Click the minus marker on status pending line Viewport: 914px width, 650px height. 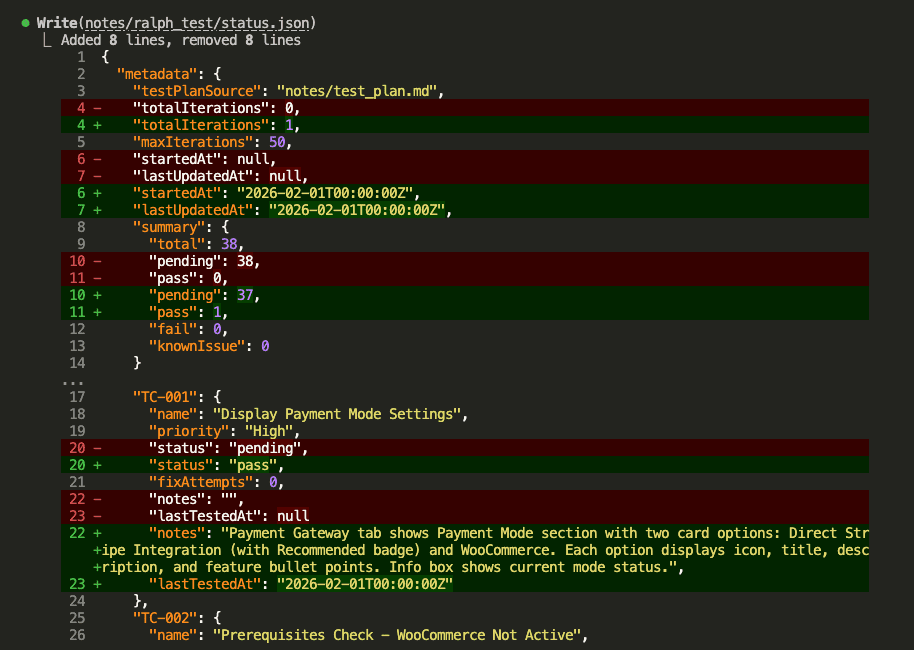coord(97,447)
